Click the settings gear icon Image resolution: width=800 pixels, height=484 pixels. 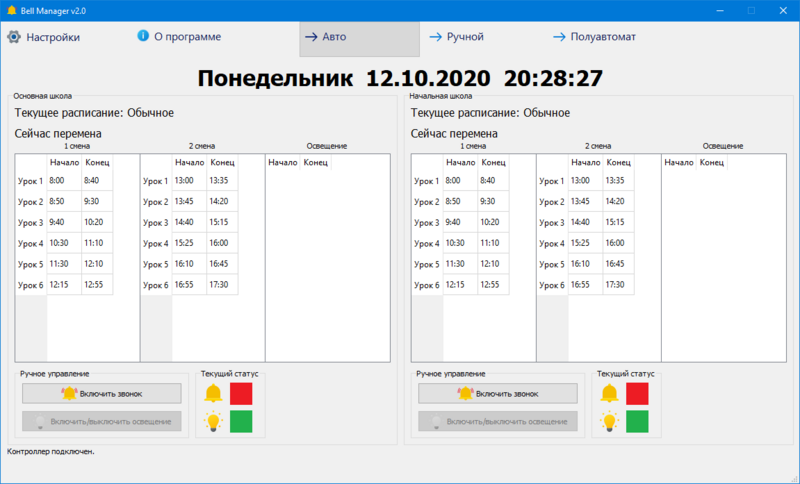(x=14, y=37)
